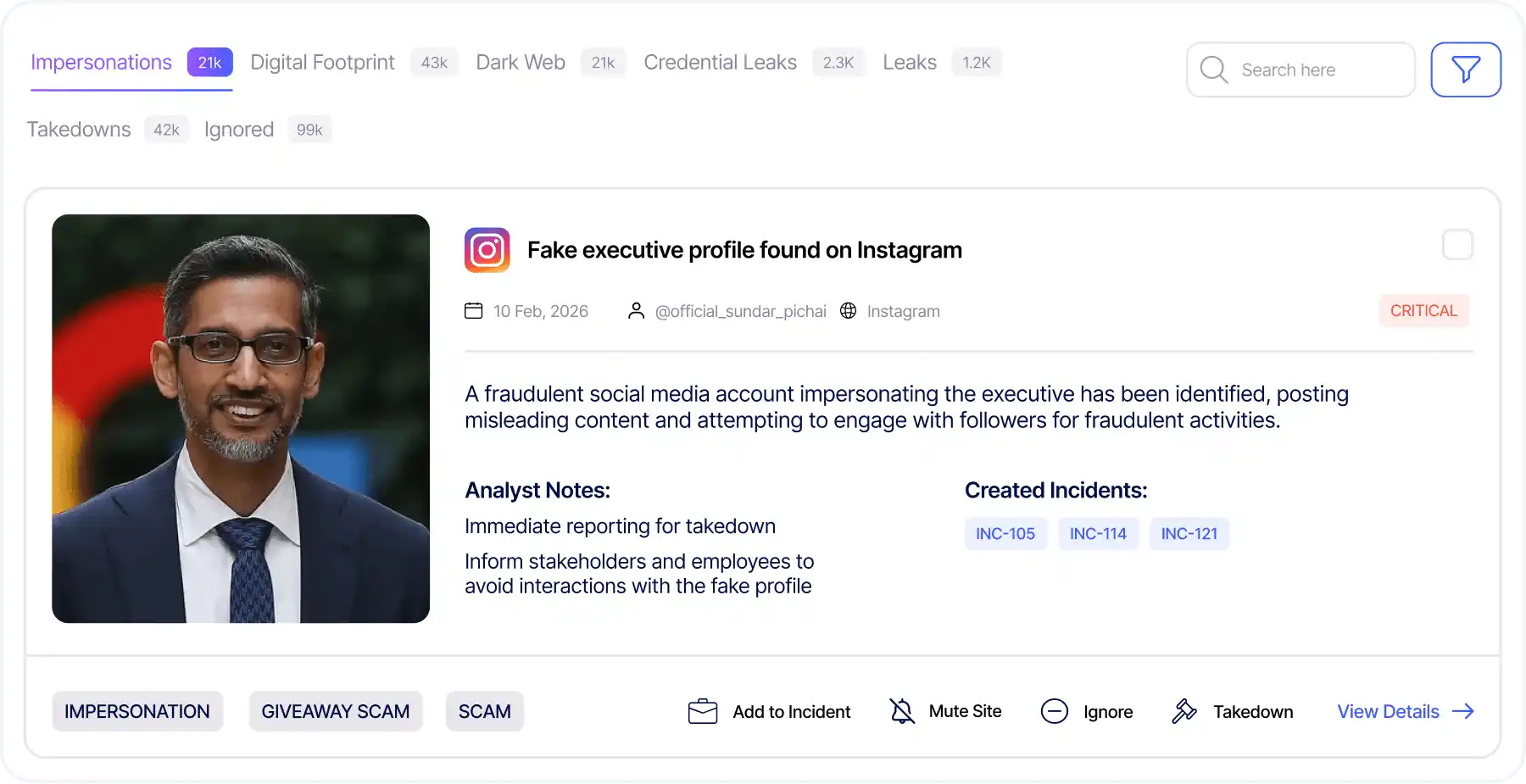Click the gavel icon to request Takedown
This screenshot has width=1526, height=784.
[x=1184, y=711]
